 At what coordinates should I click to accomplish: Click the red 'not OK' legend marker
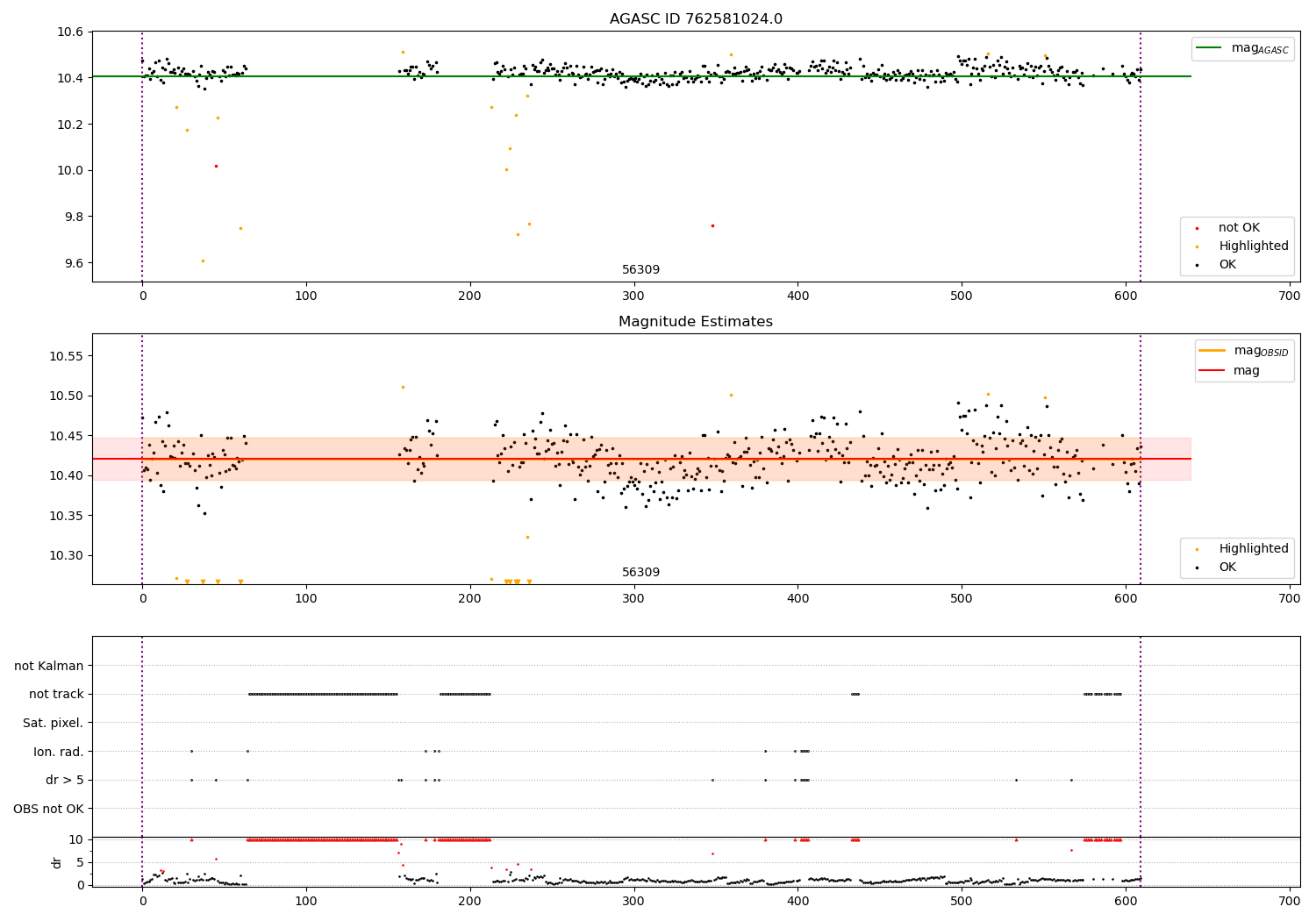coord(1198,229)
